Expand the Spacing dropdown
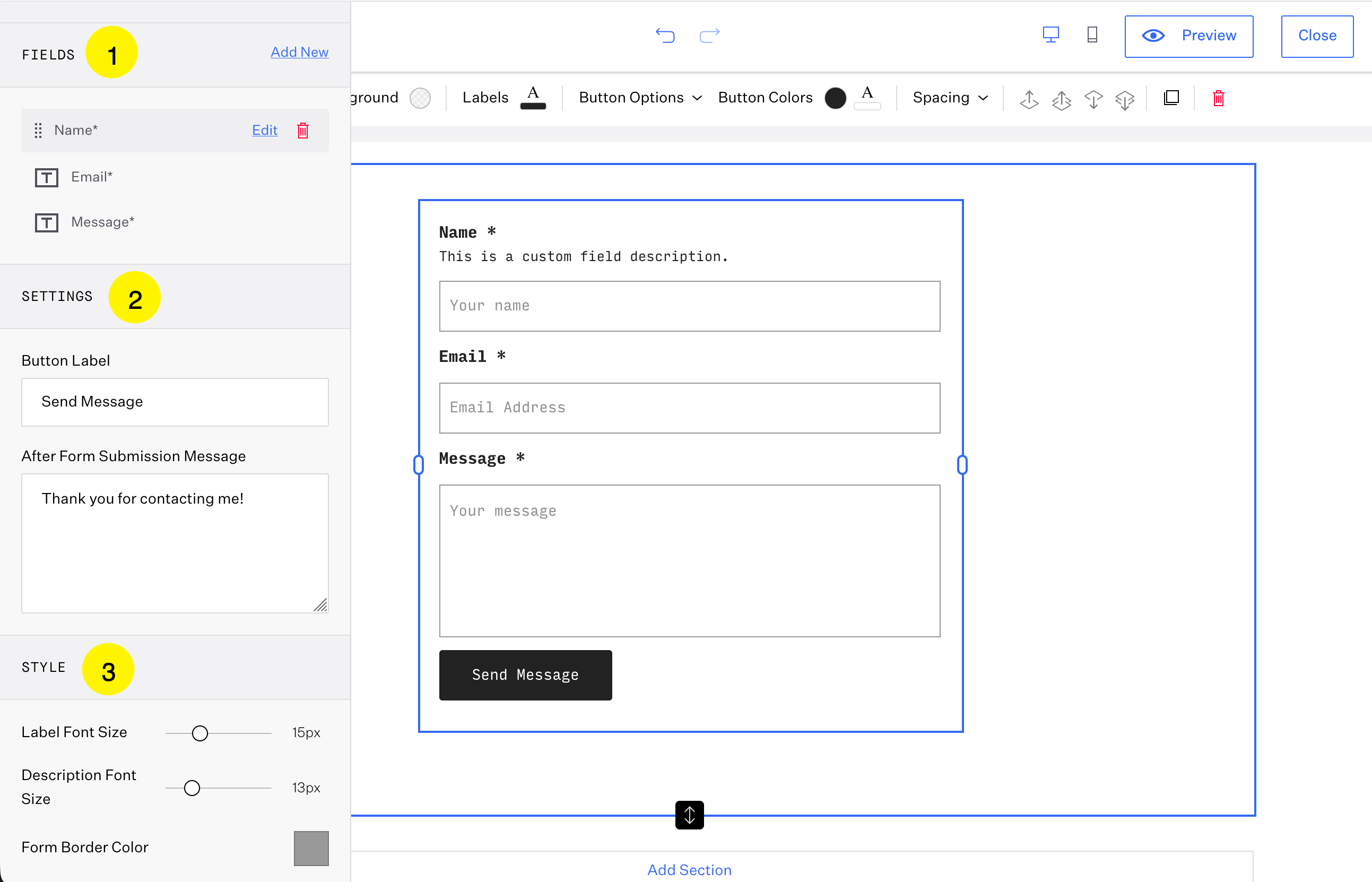 pyautogui.click(x=949, y=98)
